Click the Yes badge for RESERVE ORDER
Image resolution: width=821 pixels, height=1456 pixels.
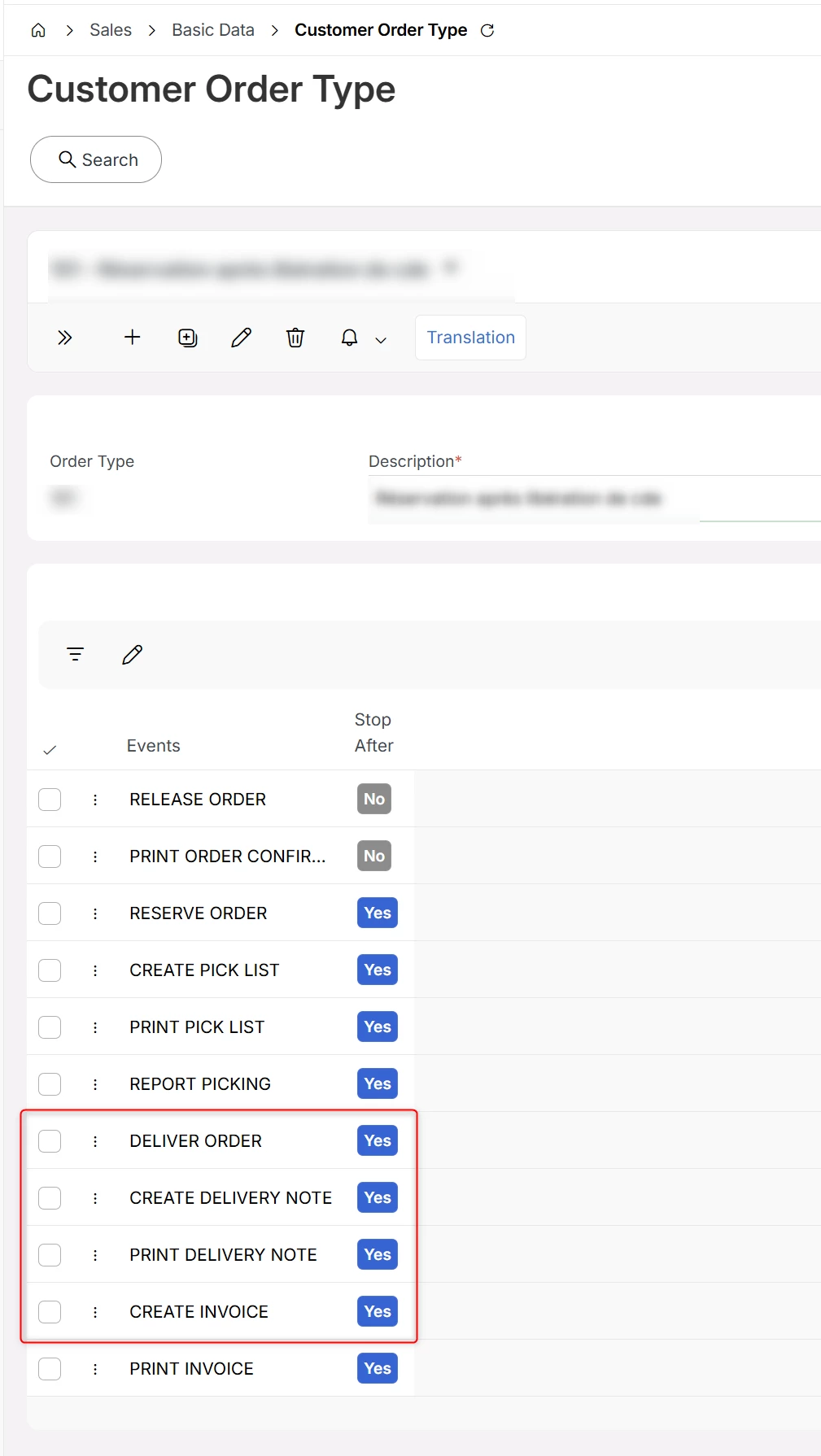[x=378, y=913]
